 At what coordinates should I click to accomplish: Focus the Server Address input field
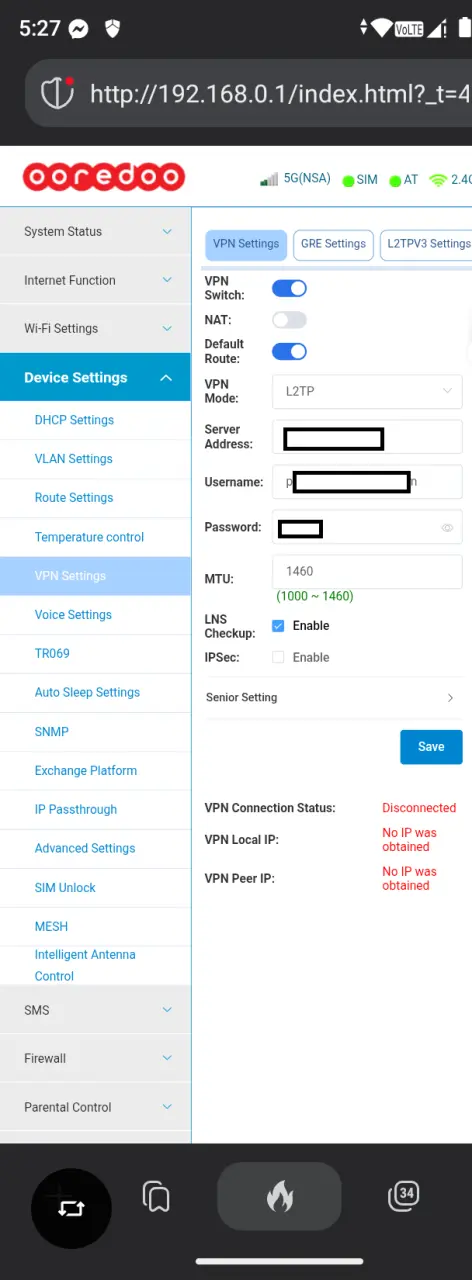click(x=367, y=437)
